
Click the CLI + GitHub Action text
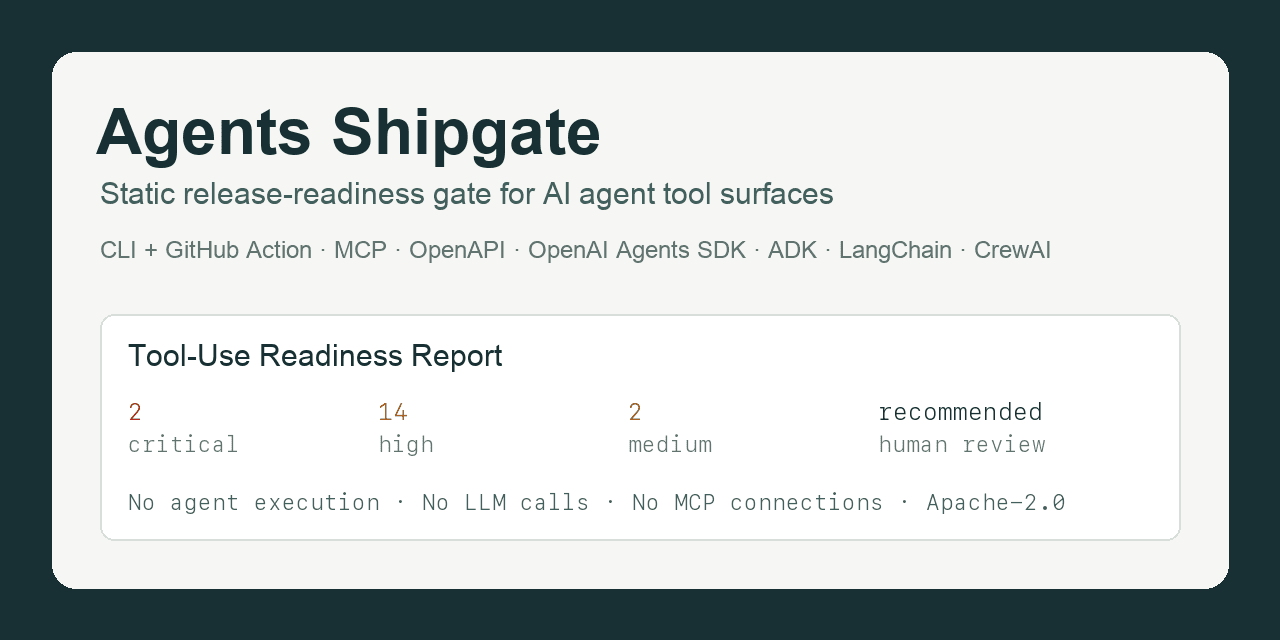[206, 250]
